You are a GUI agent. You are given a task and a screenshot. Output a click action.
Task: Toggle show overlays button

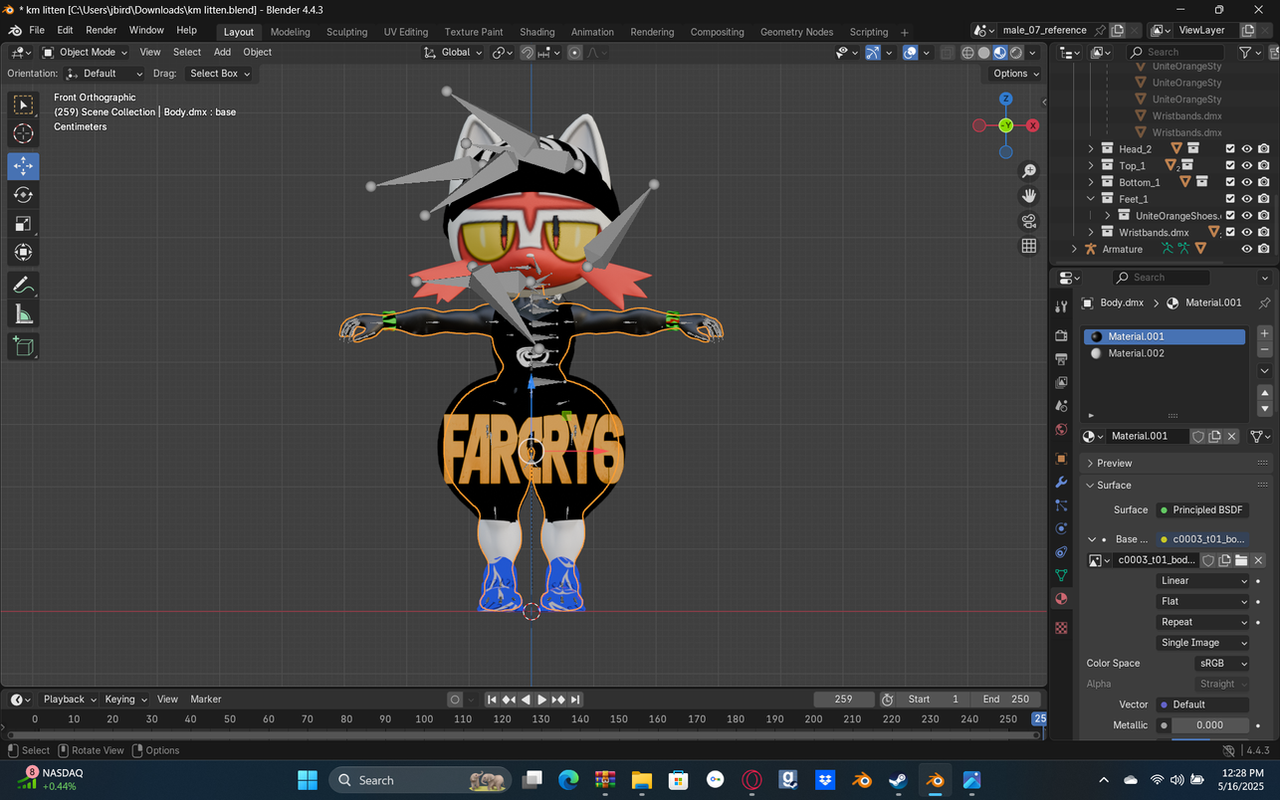910,52
